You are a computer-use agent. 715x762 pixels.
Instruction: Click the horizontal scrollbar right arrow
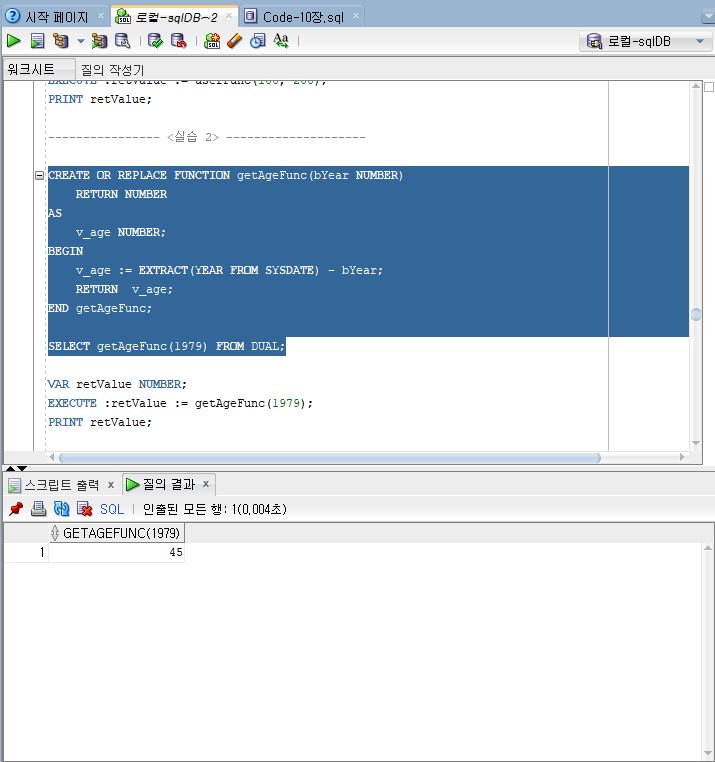pyautogui.click(x=682, y=457)
